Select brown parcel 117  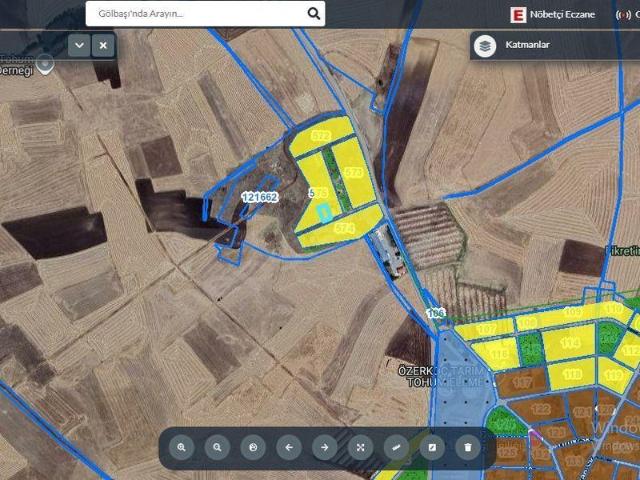tap(522, 382)
